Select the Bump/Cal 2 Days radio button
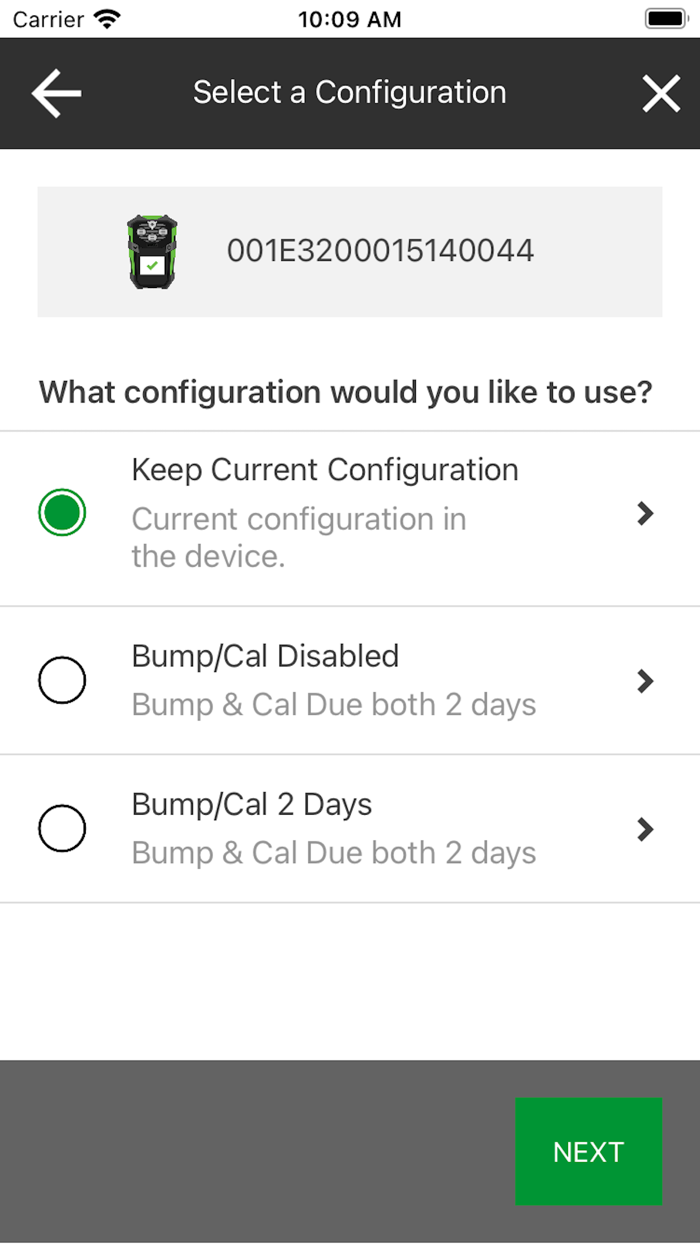 point(62,829)
